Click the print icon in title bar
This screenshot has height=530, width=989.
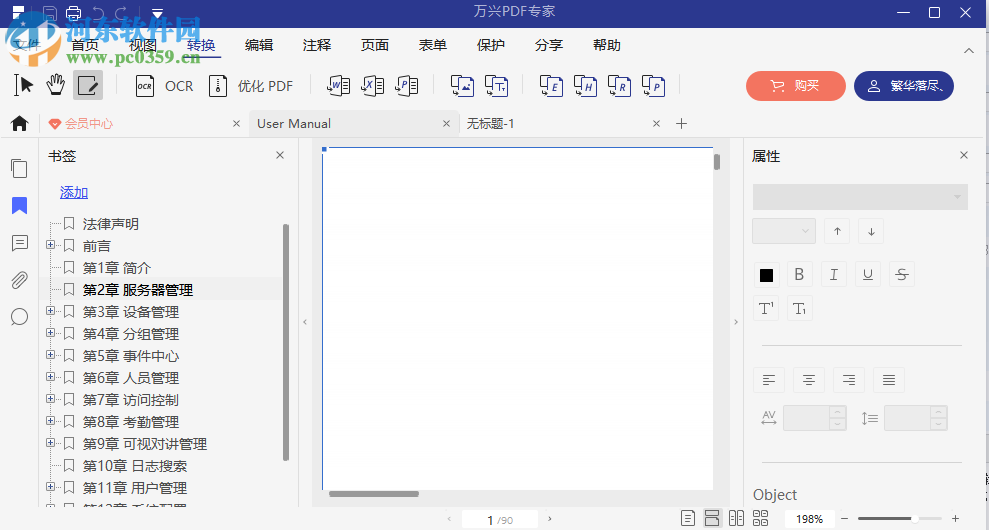point(74,13)
